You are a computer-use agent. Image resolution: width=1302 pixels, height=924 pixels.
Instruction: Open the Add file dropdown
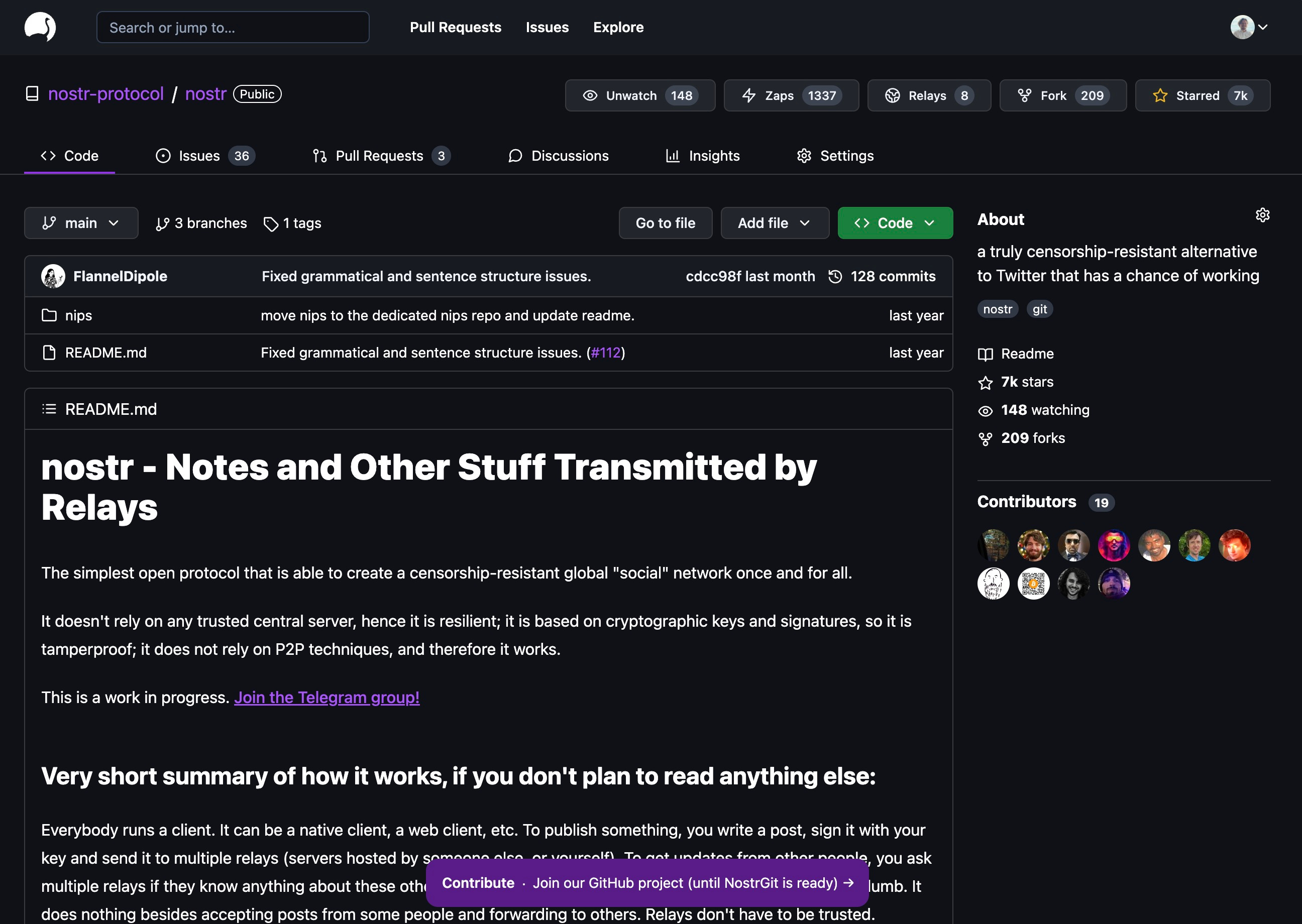click(x=775, y=222)
